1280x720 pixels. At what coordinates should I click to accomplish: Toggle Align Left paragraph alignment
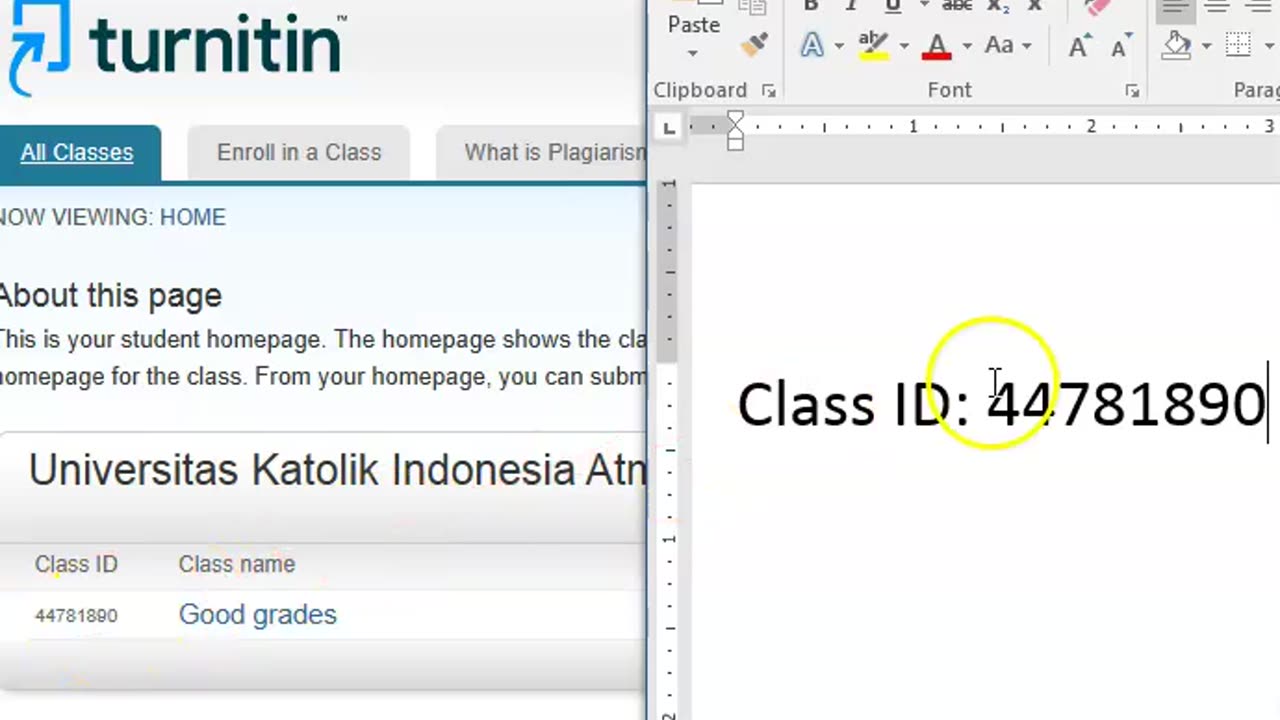1176,7
